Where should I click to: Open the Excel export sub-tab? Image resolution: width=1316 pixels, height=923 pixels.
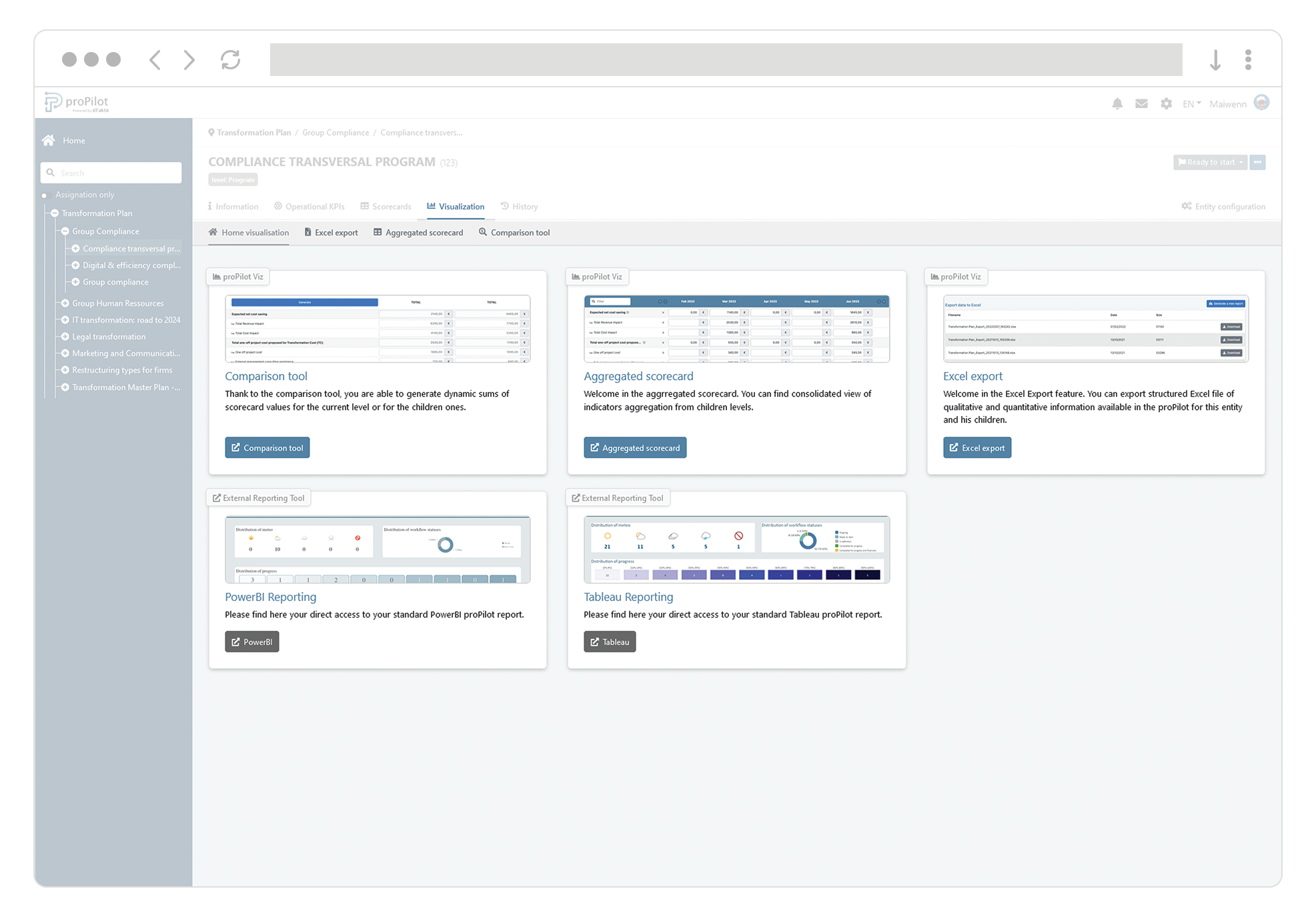(331, 233)
